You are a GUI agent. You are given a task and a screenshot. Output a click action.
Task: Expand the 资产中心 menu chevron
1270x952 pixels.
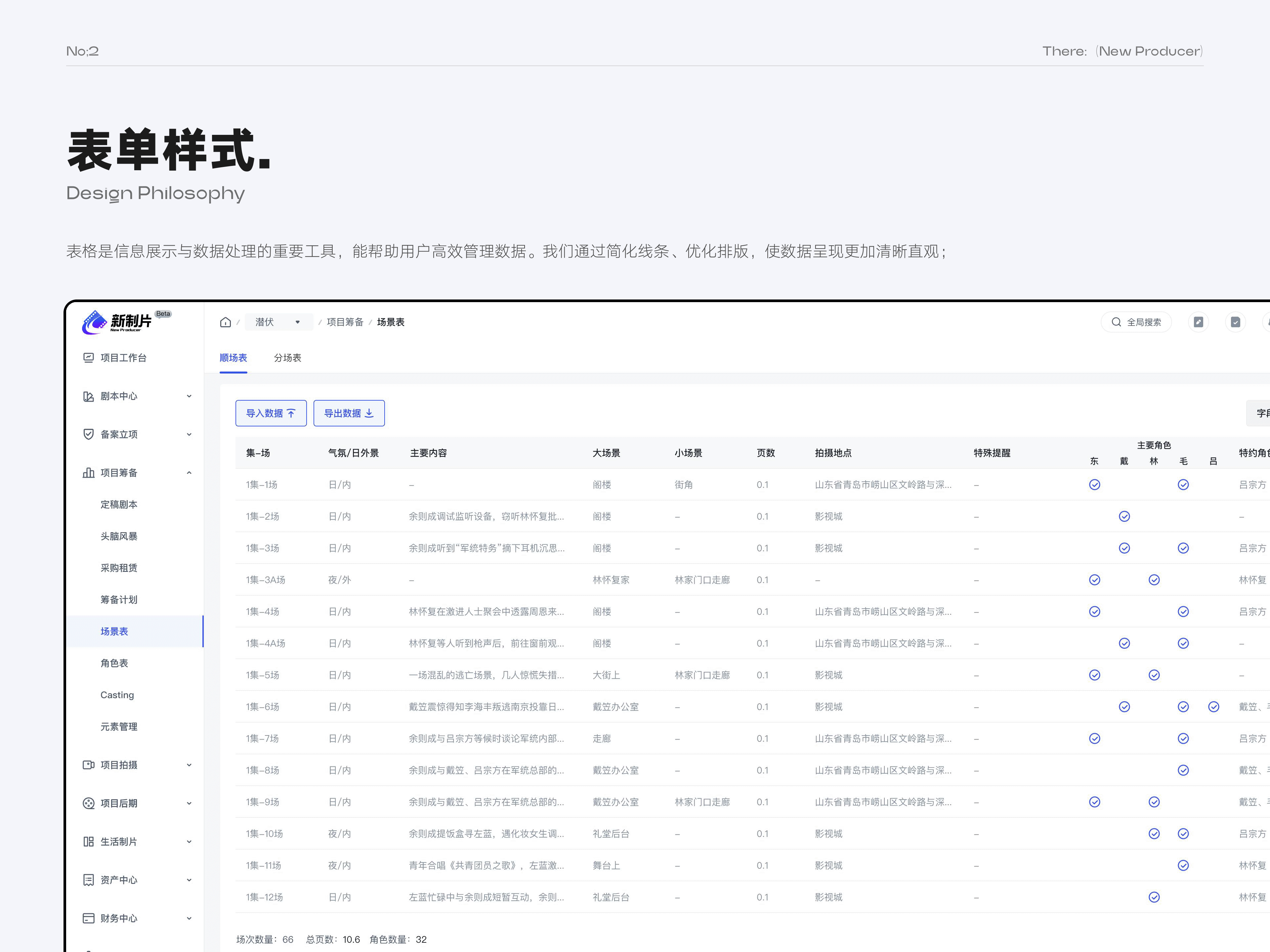tap(189, 880)
